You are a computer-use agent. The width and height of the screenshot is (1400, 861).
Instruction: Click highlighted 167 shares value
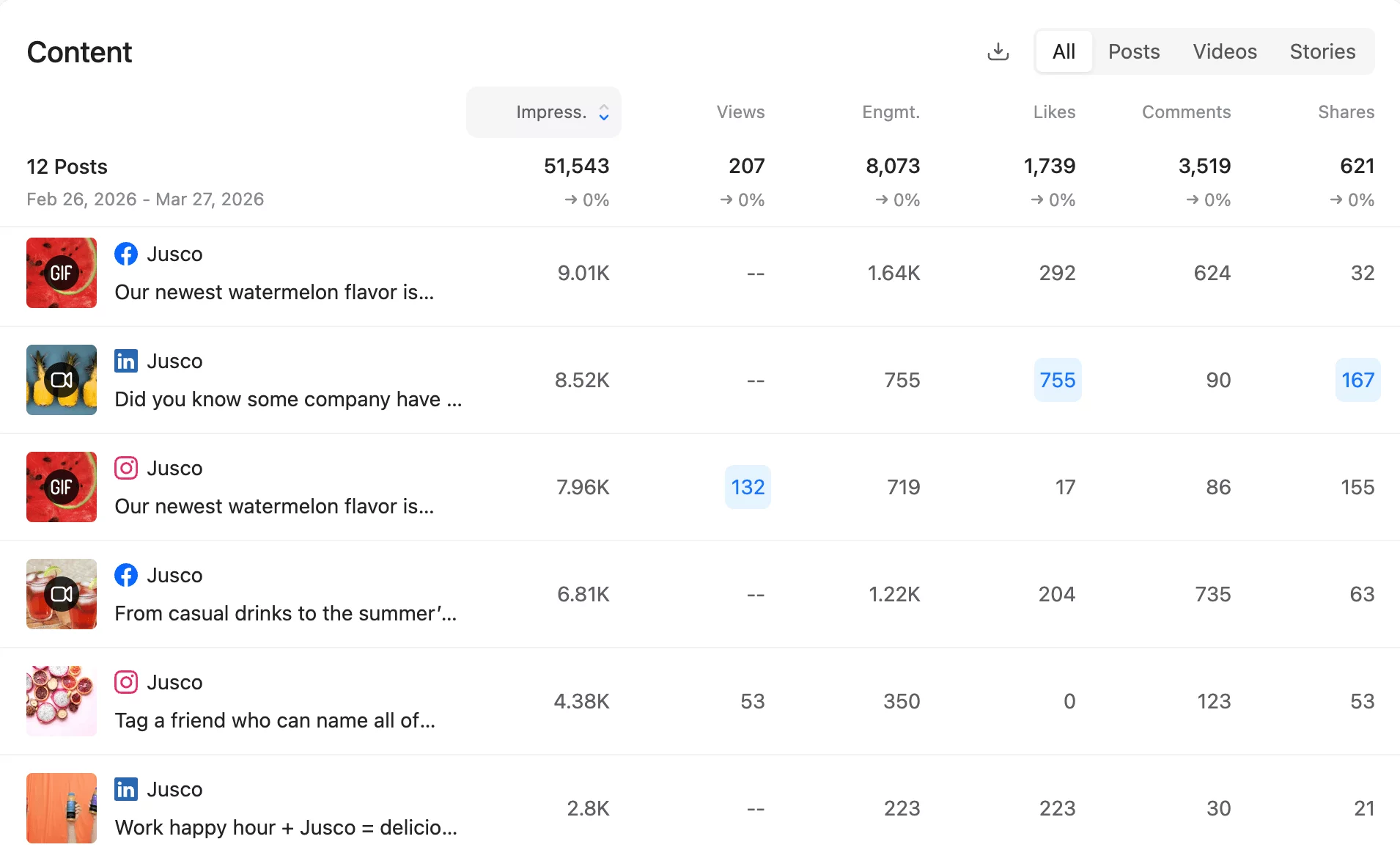point(1357,380)
